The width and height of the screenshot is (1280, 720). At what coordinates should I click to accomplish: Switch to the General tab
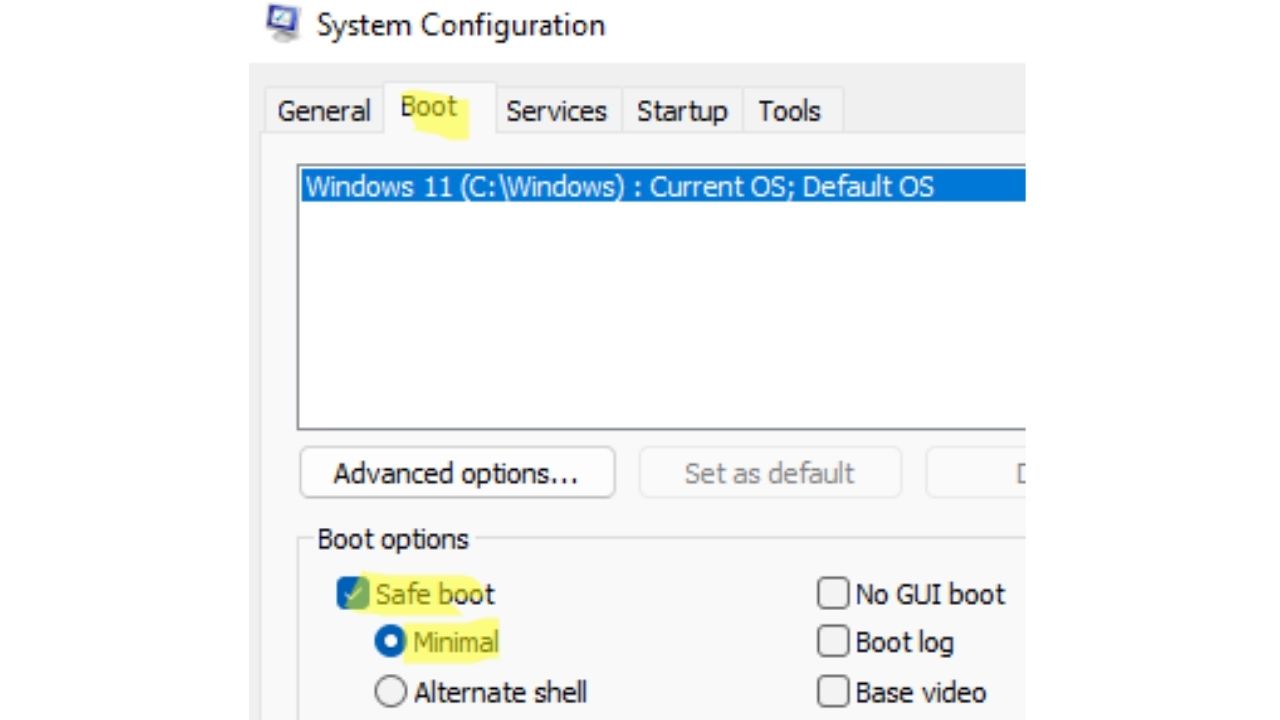click(323, 111)
